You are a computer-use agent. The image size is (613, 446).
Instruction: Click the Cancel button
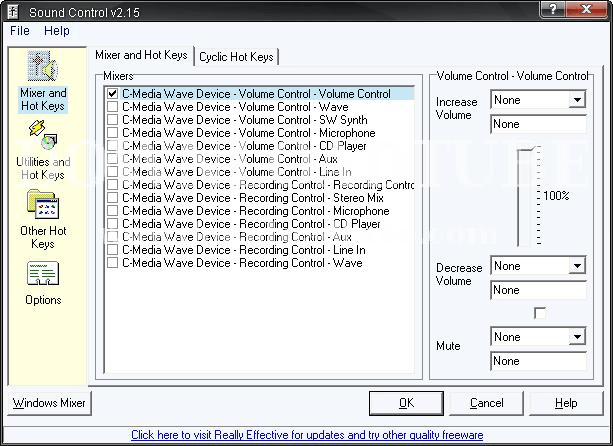tap(486, 403)
